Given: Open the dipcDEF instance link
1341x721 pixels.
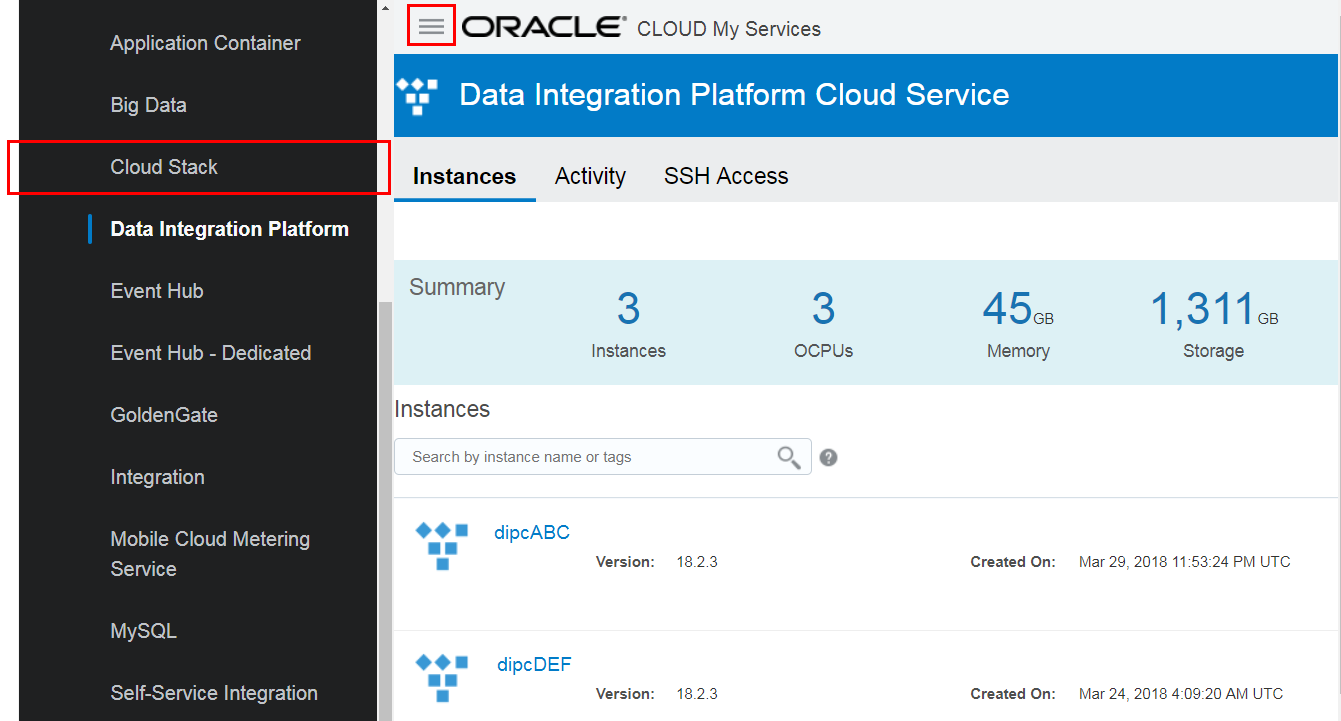Looking at the screenshot, I should pyautogui.click(x=533, y=664).
